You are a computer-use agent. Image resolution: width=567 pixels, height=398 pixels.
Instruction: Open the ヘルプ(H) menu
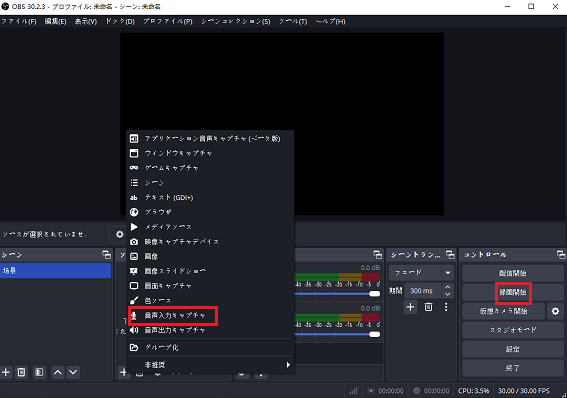click(331, 22)
